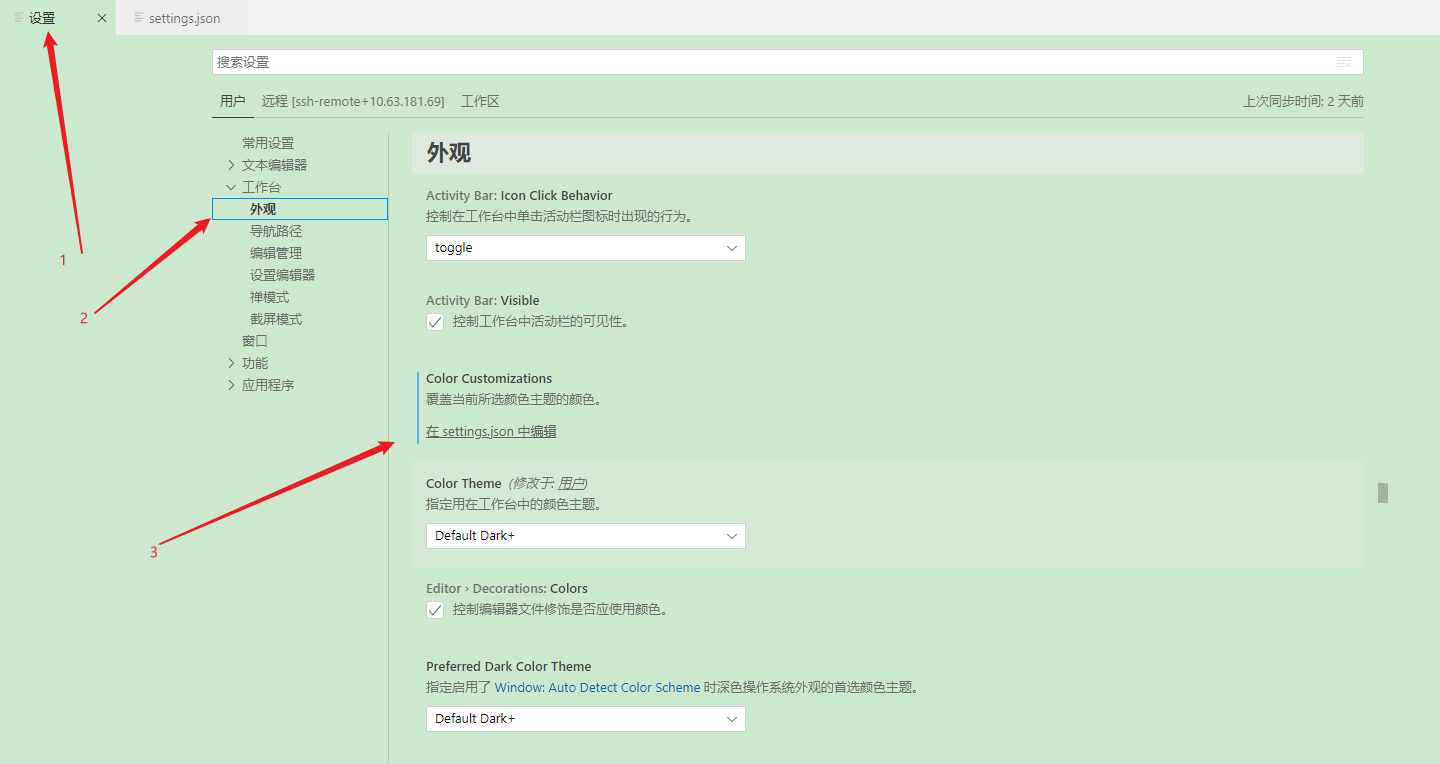Viewport: 1440px width, 764px height.
Task: Select 工作台 in the settings tree
Action: [x=262, y=187]
